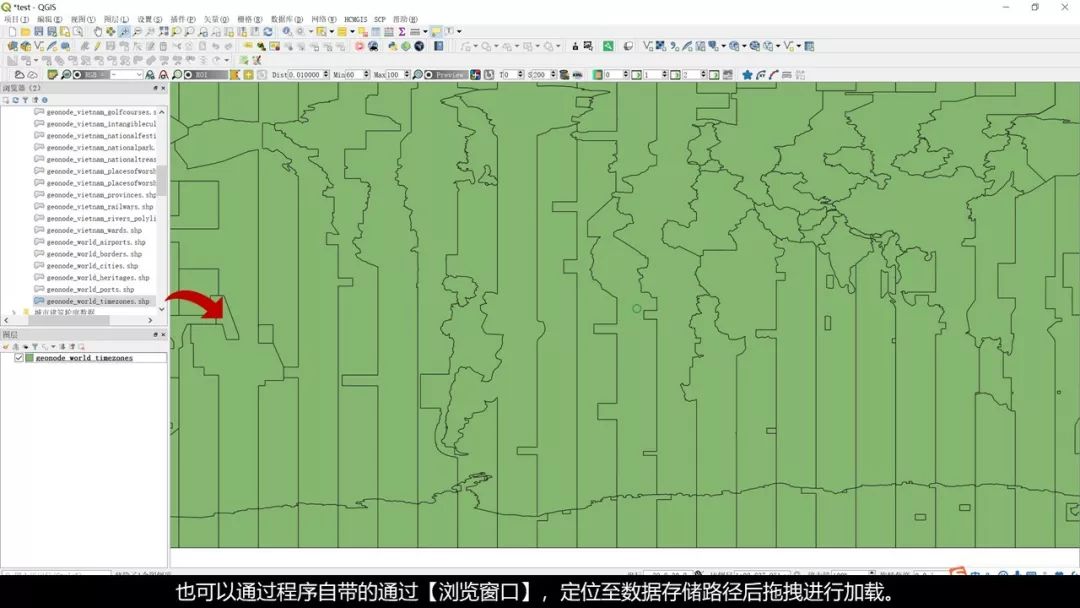Viewport: 1080px width, 608px height.
Task: Click the Refresh map icon
Action: pyautogui.click(x=267, y=32)
